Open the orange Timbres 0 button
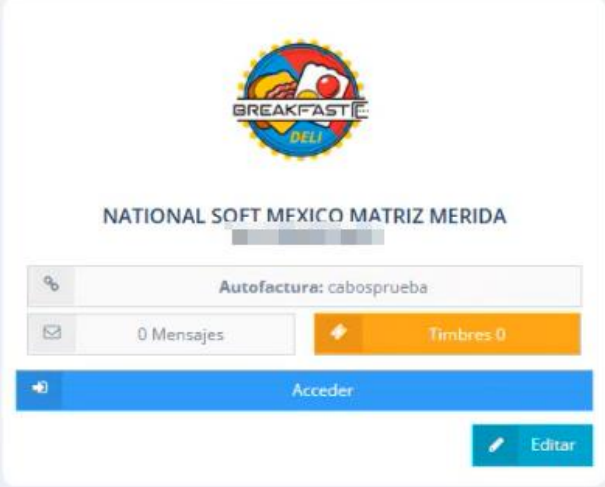This screenshot has width=605, height=487. point(447,334)
